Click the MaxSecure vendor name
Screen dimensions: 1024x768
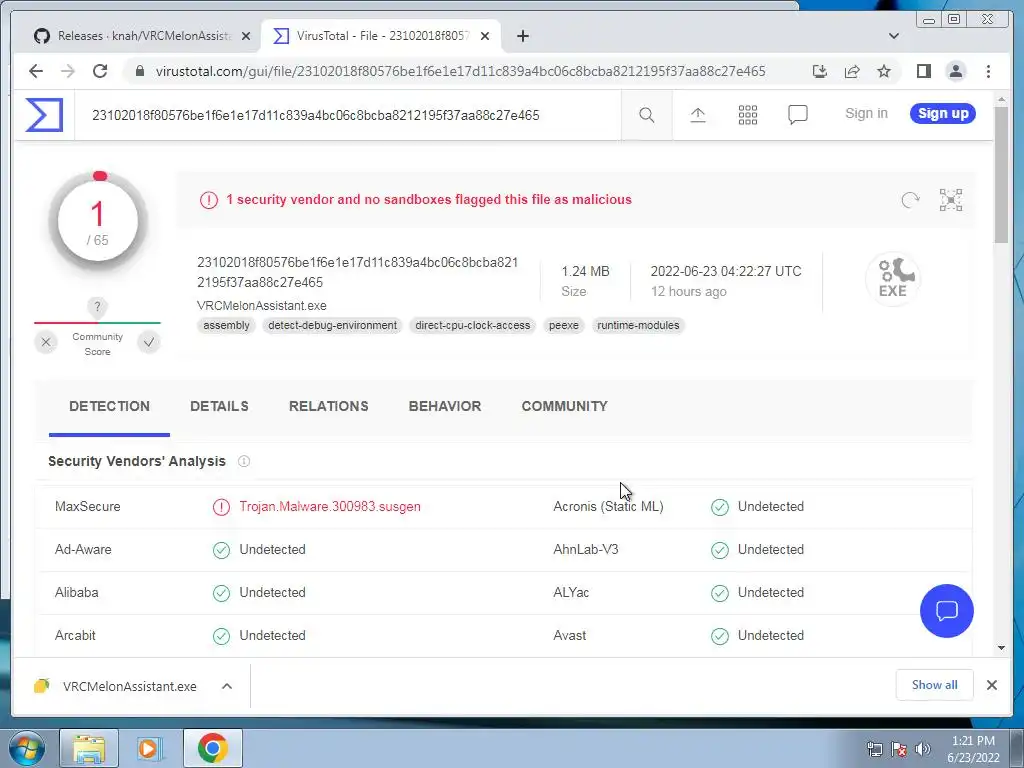88,507
